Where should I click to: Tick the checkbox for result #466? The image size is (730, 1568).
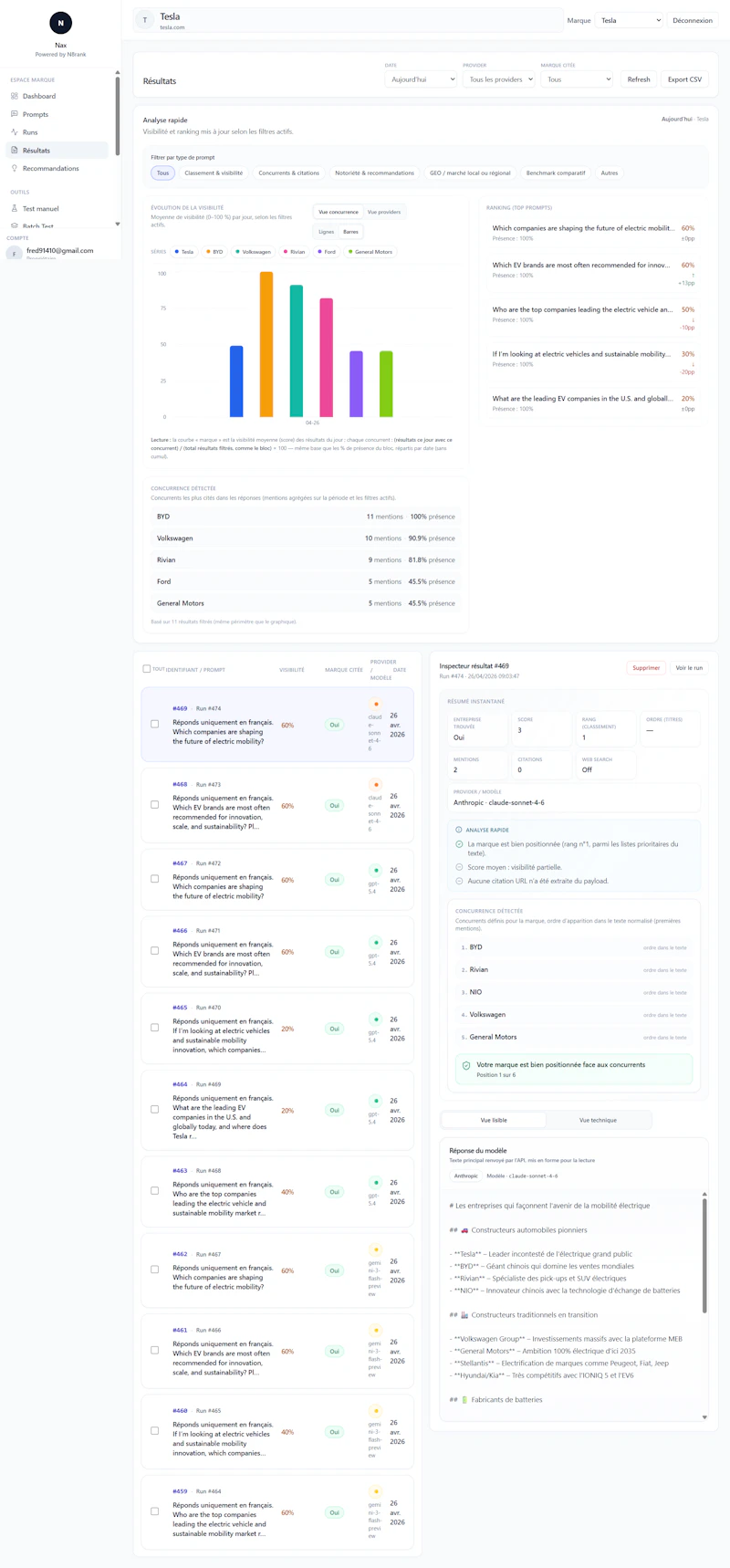tap(154, 951)
